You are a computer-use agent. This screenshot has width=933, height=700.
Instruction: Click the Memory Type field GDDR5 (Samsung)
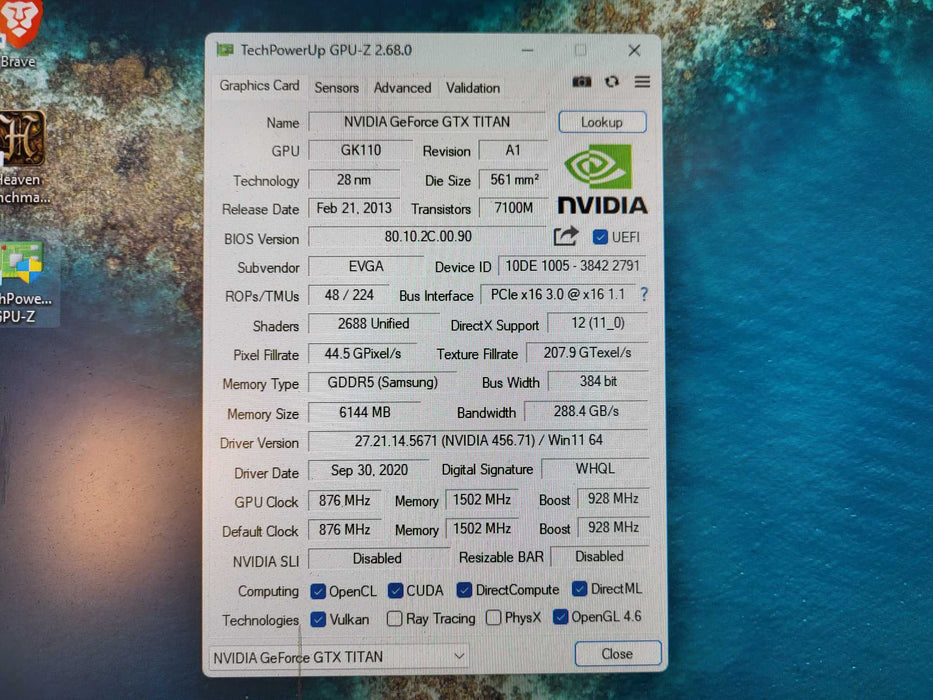click(382, 382)
